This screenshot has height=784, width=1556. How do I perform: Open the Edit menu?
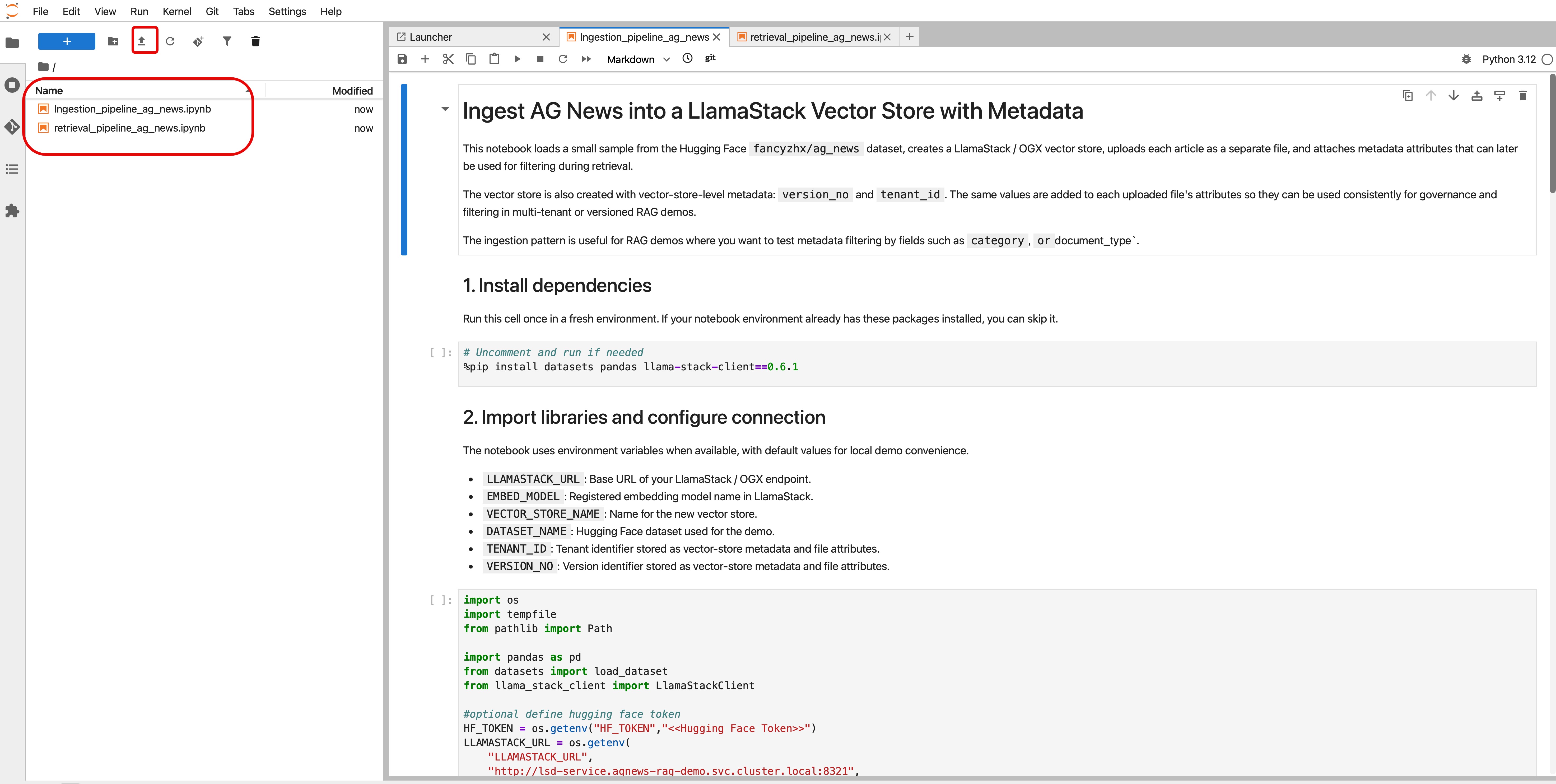(x=71, y=11)
